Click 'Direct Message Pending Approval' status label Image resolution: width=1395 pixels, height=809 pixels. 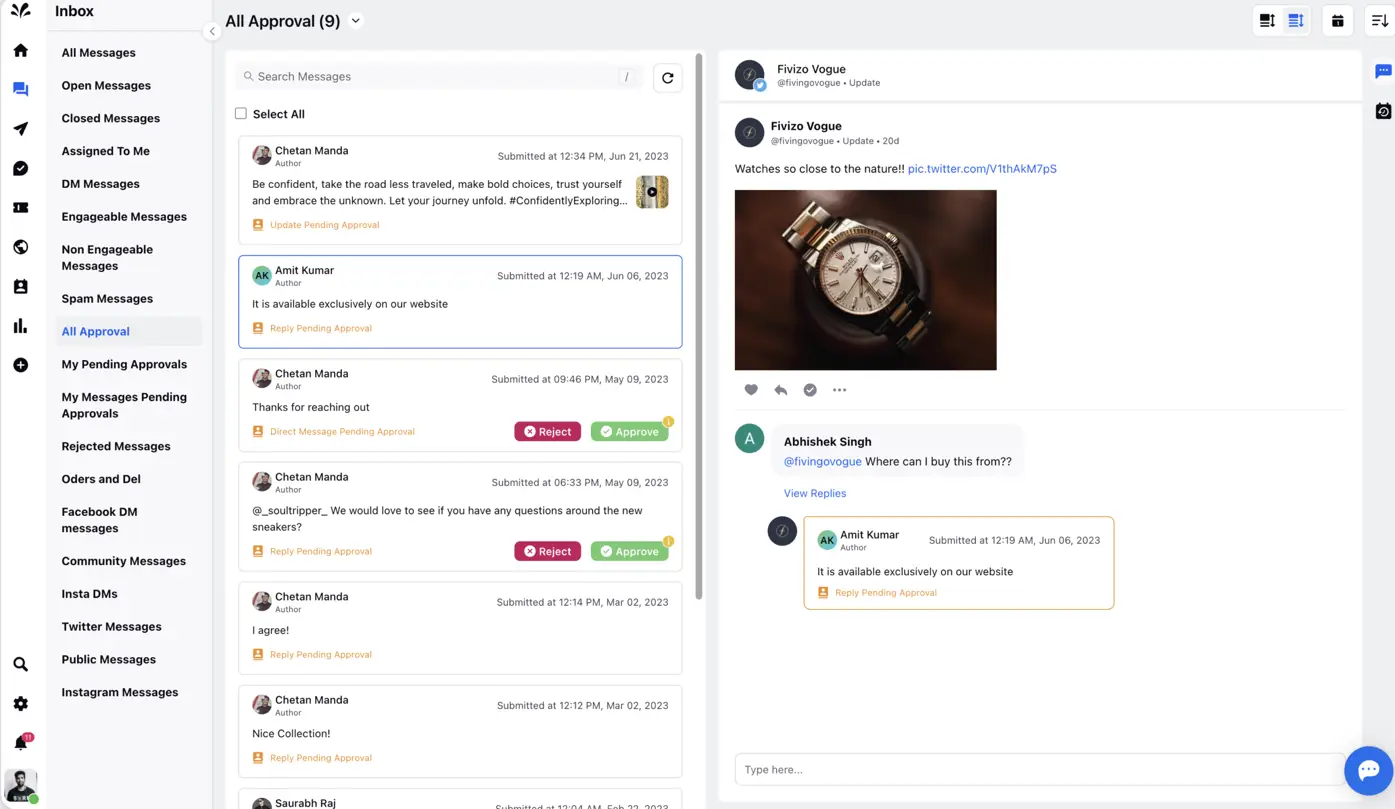point(342,432)
